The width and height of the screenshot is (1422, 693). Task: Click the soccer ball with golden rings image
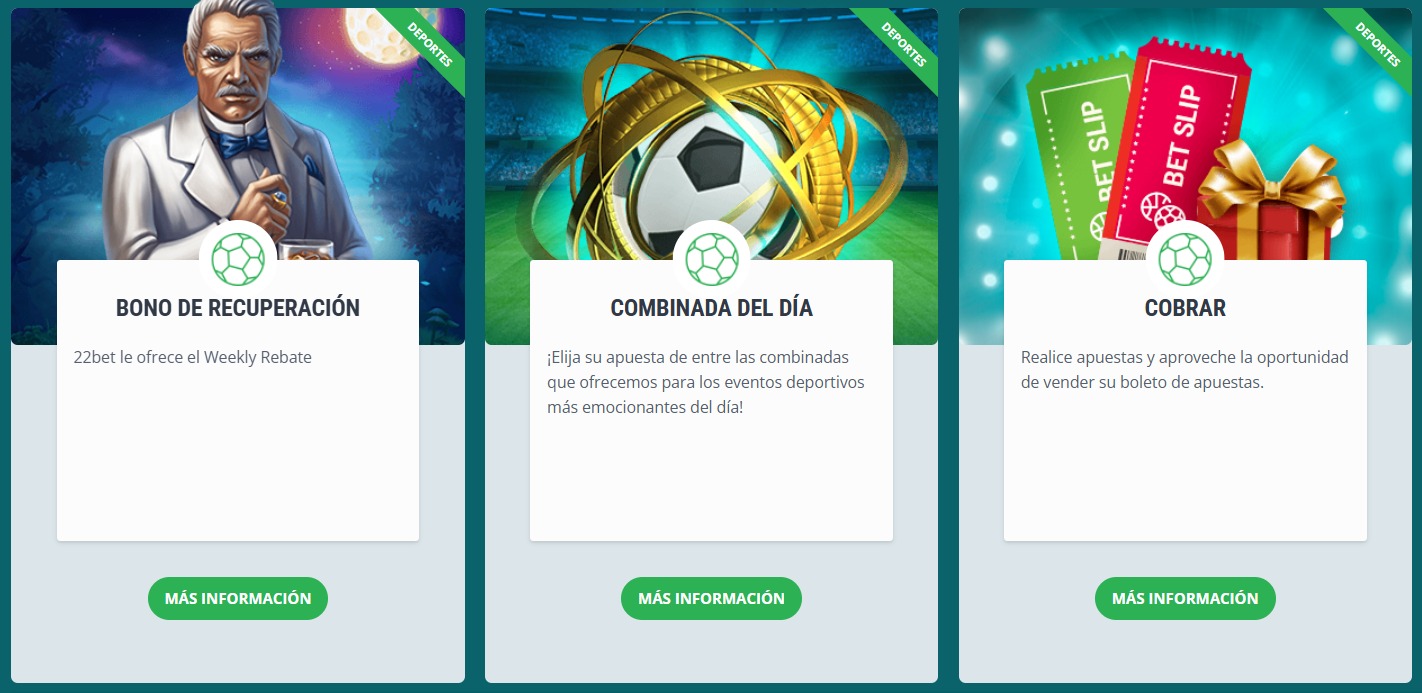(x=711, y=150)
